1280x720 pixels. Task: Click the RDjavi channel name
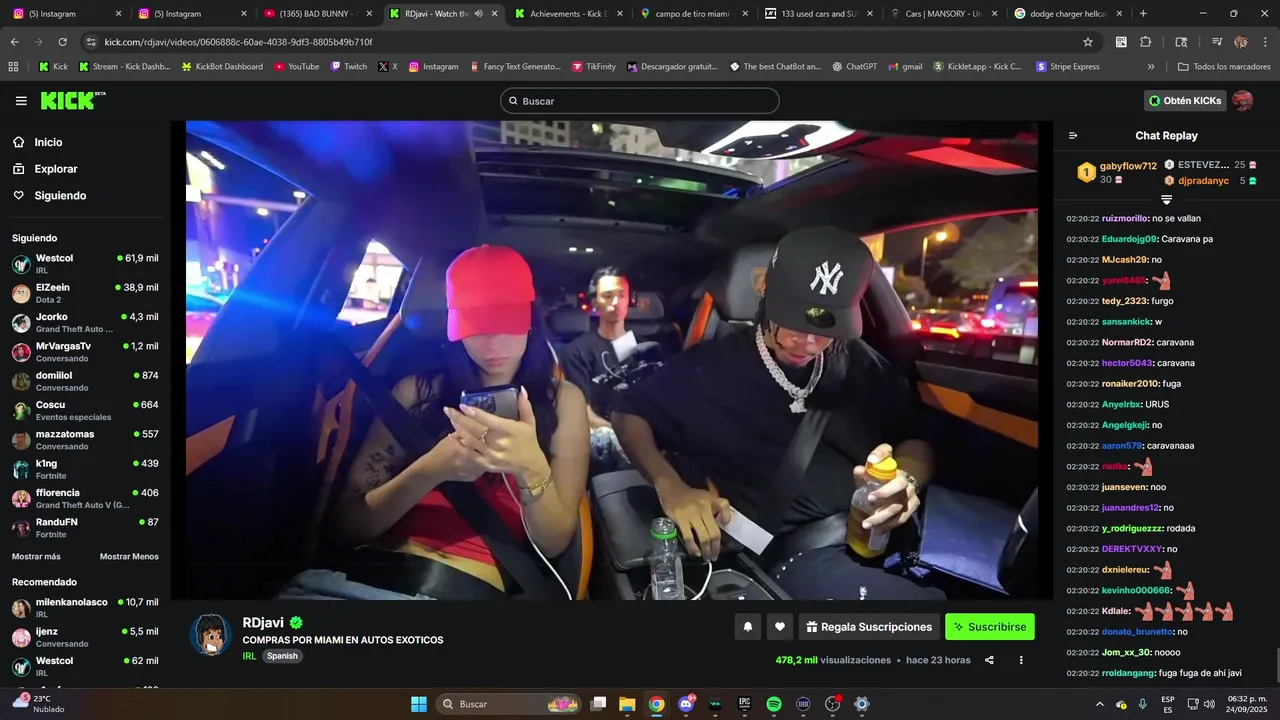click(263, 622)
